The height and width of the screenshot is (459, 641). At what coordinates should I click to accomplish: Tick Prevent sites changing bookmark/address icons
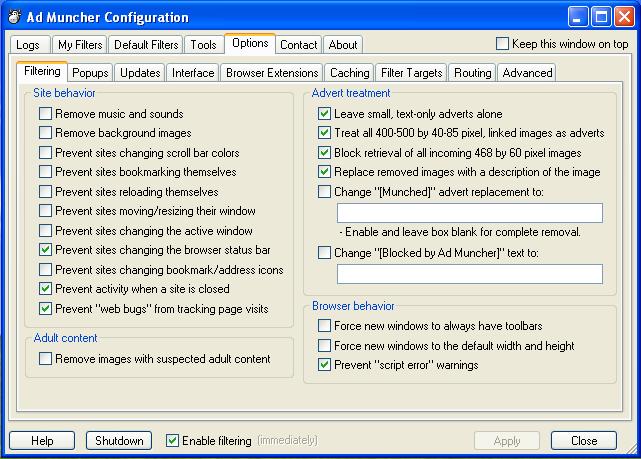[x=45, y=269]
